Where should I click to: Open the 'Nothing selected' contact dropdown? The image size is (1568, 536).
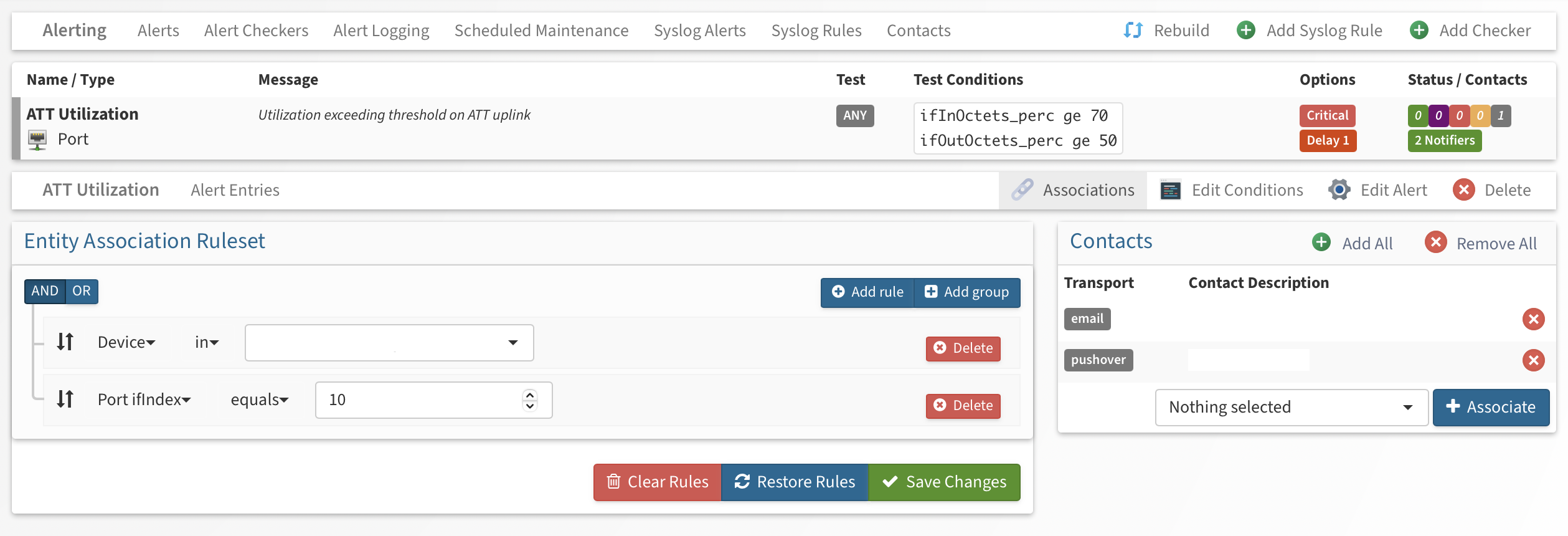[x=1292, y=407]
